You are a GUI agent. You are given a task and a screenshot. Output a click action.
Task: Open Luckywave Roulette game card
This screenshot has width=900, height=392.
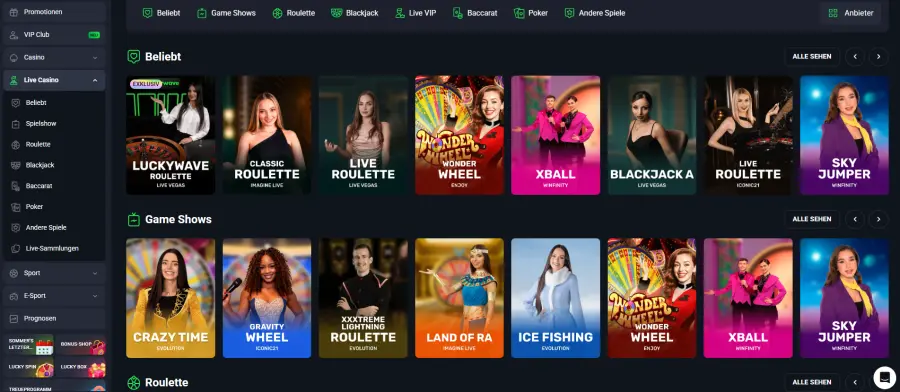(170, 135)
